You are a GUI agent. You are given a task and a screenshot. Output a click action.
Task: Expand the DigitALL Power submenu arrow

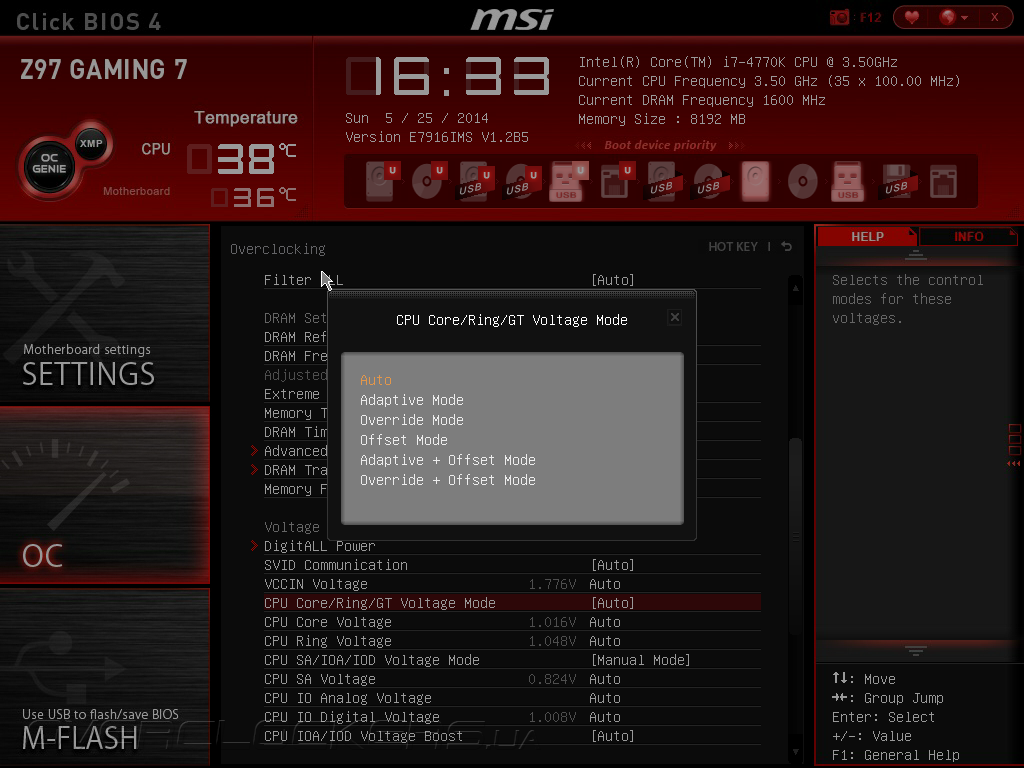pyautogui.click(x=255, y=545)
